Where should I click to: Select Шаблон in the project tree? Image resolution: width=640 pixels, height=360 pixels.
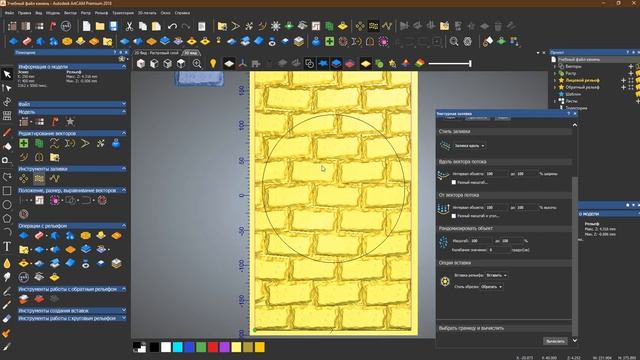573,94
